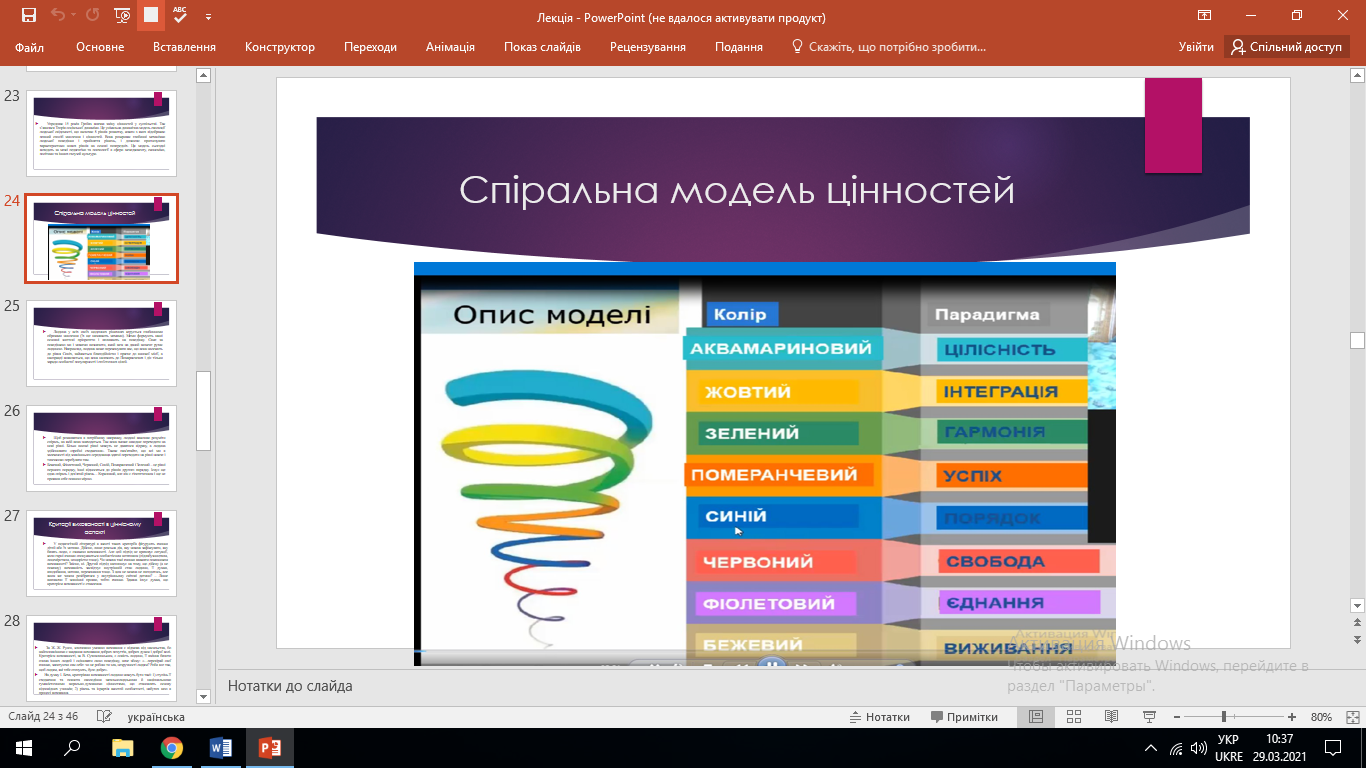1366x779 pixels.
Task: Toggle the Нотатки notes pane
Action: pyautogui.click(x=879, y=717)
